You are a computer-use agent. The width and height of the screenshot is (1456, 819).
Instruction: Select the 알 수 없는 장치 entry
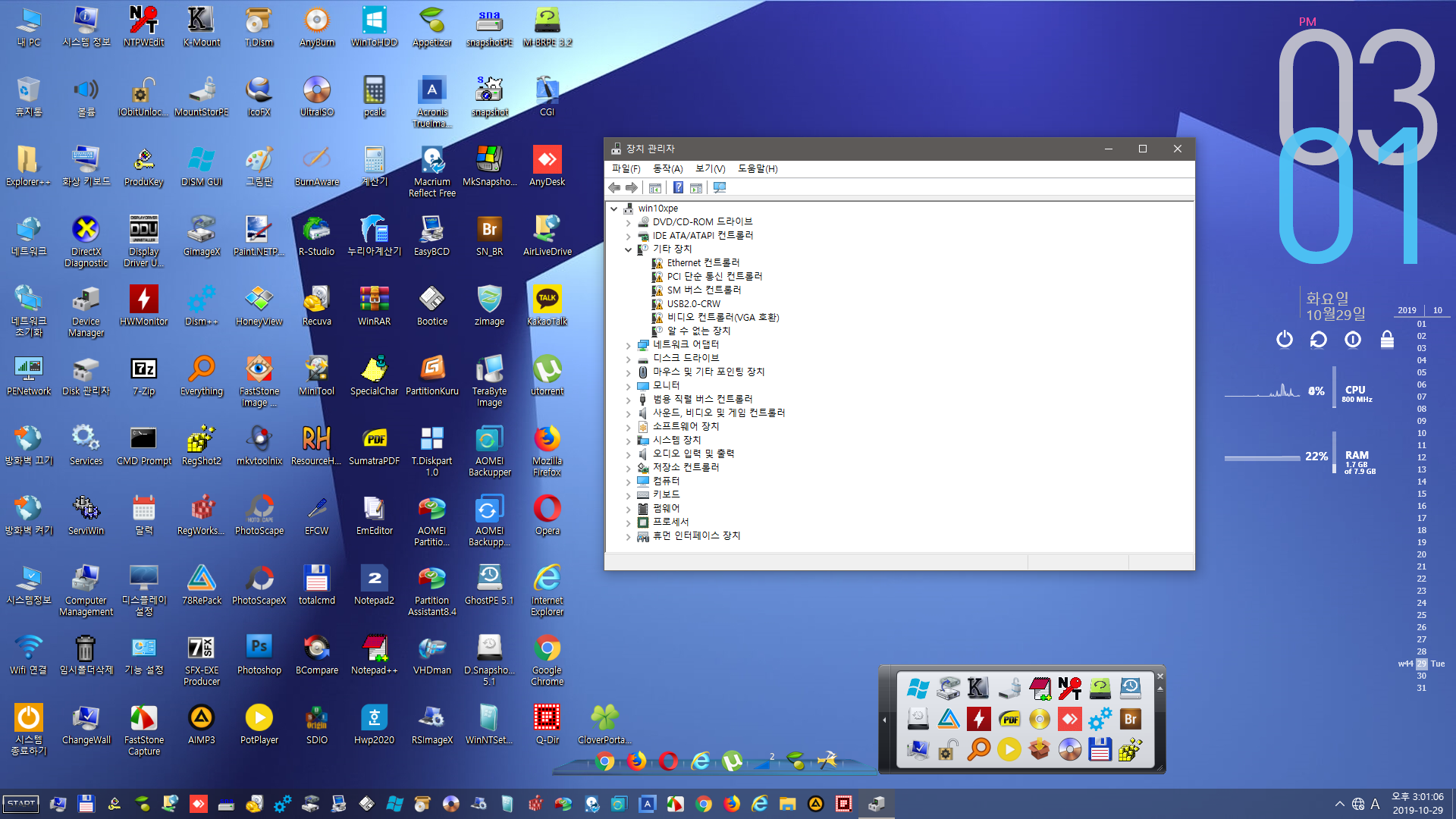tap(698, 331)
